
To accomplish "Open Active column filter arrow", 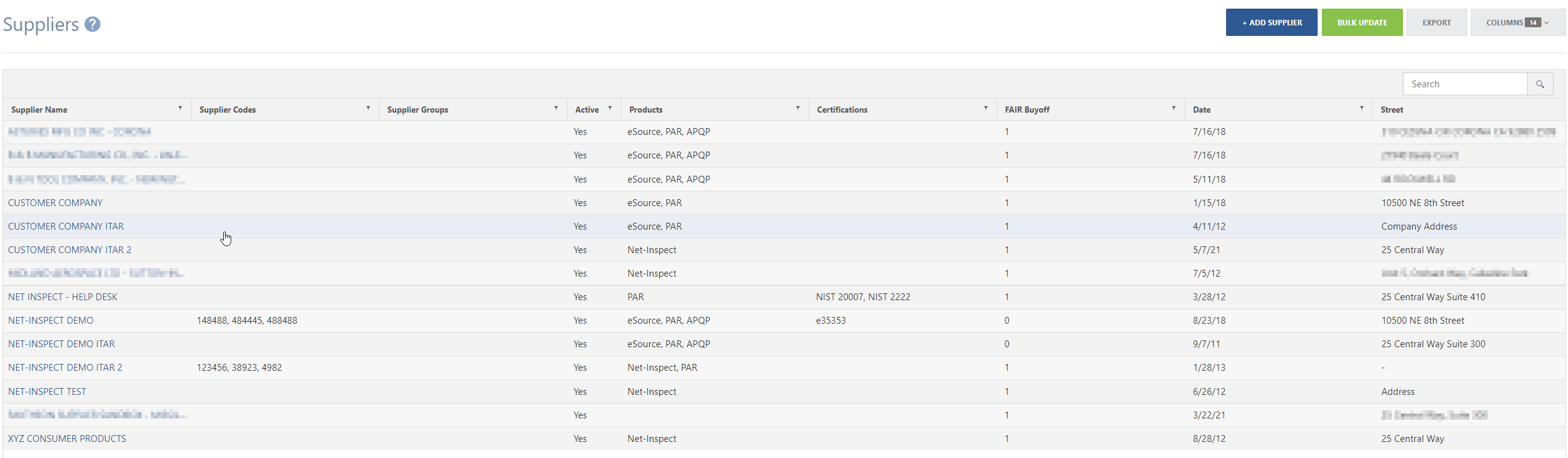I will [x=610, y=108].
